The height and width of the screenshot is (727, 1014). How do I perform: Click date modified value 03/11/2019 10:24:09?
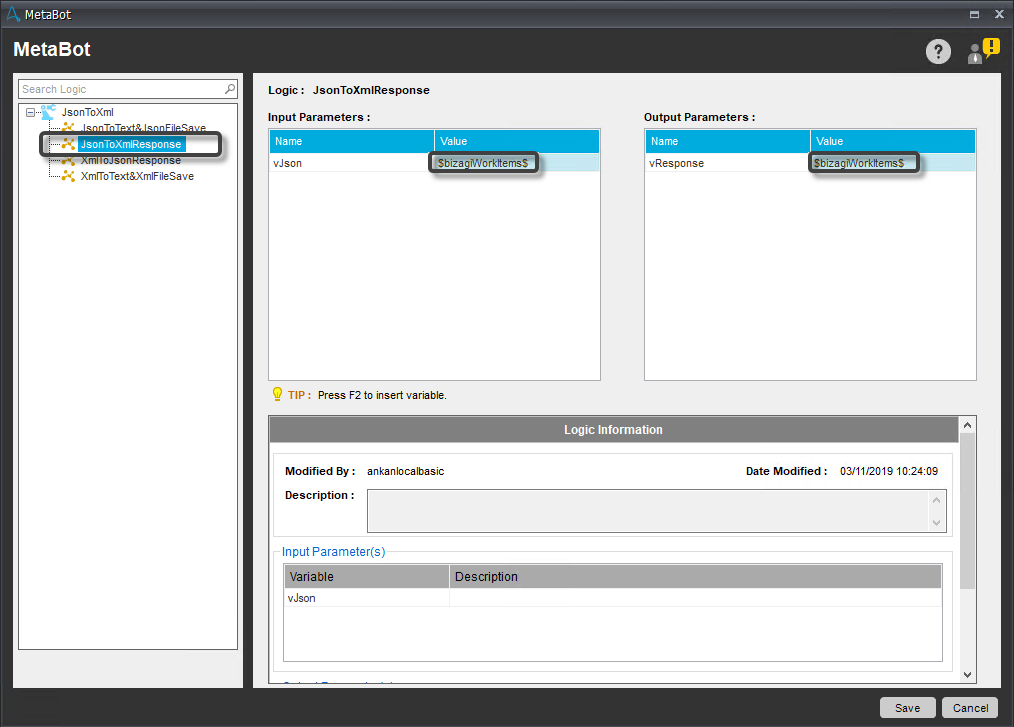click(x=889, y=471)
